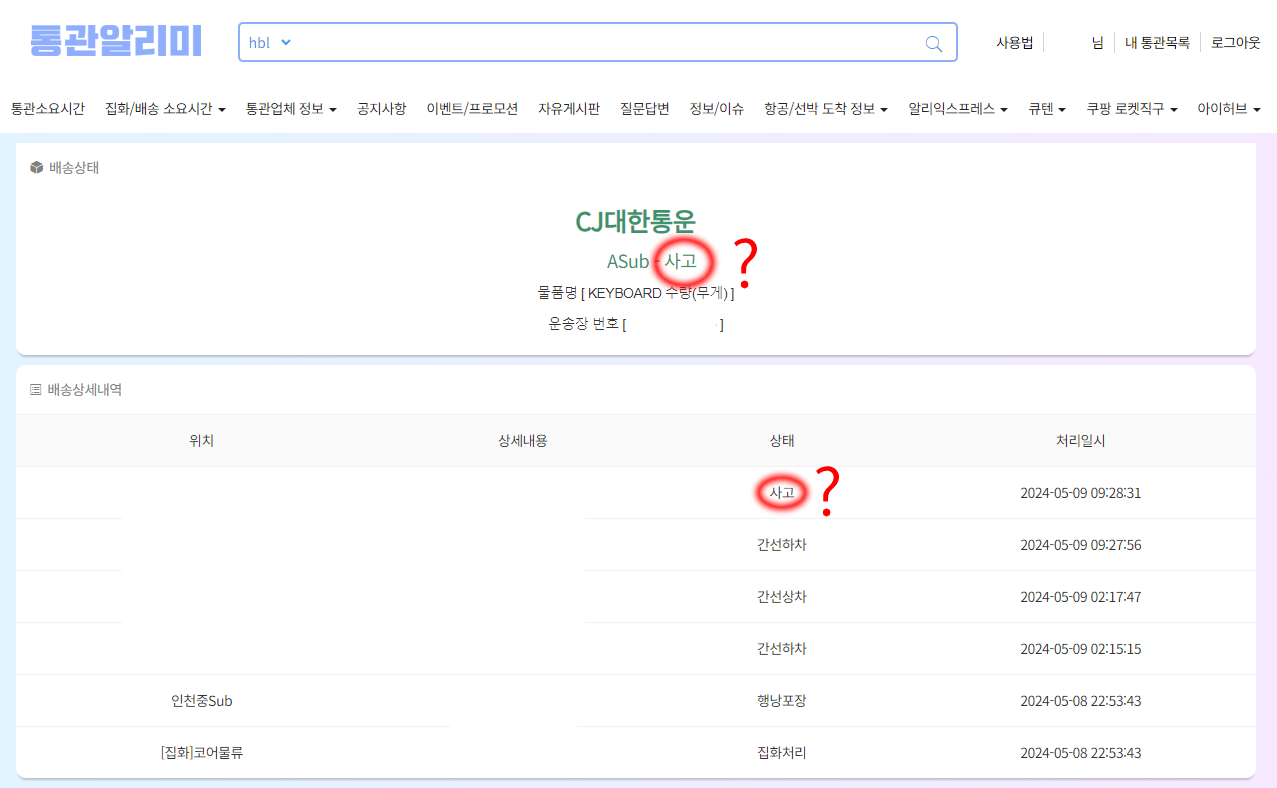
Task: Click 집화처리 row timestamp 2024-05-08 22:53:43
Action: 1080,753
